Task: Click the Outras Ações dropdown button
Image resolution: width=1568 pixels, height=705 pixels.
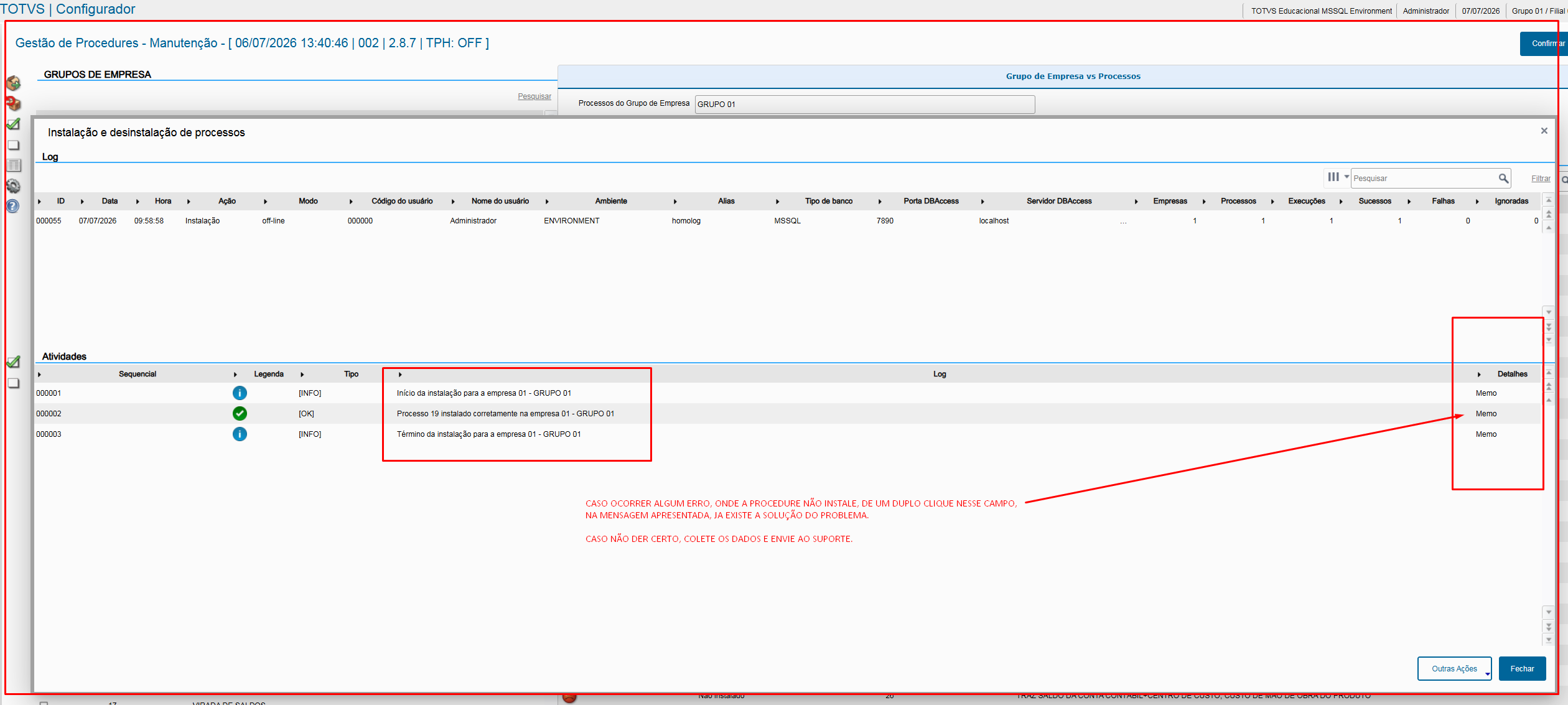Action: click(x=1454, y=669)
